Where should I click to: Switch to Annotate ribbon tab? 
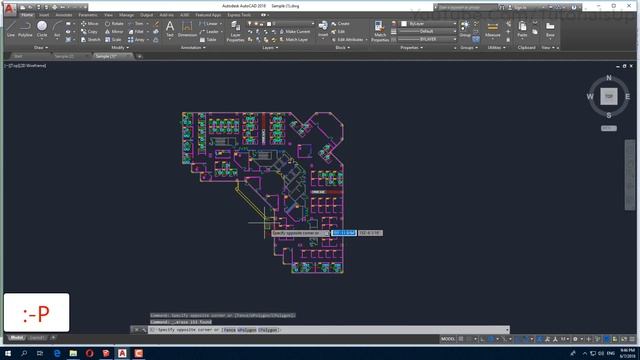coord(64,15)
